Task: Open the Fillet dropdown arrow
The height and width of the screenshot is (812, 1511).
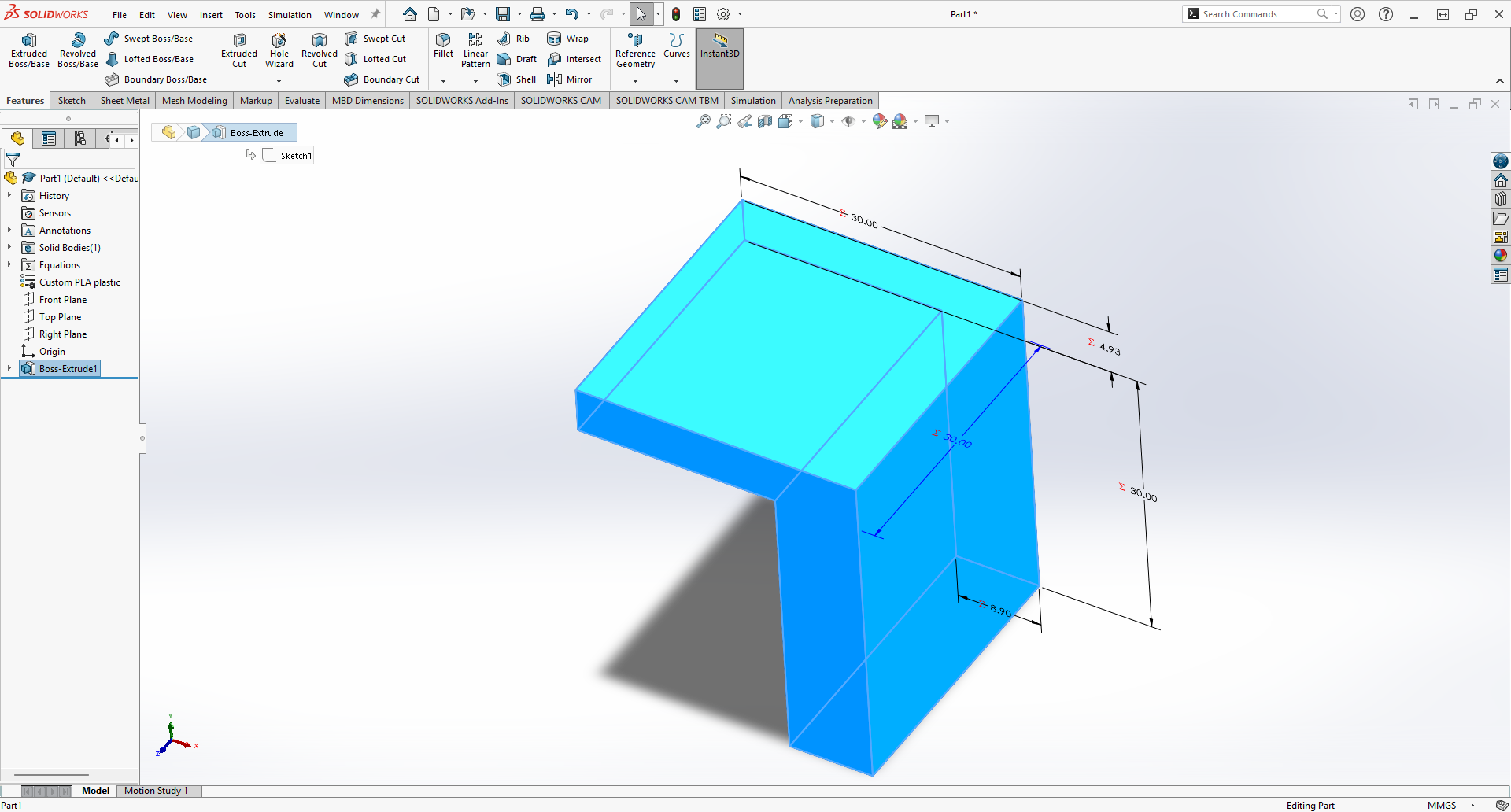Action: (x=443, y=81)
